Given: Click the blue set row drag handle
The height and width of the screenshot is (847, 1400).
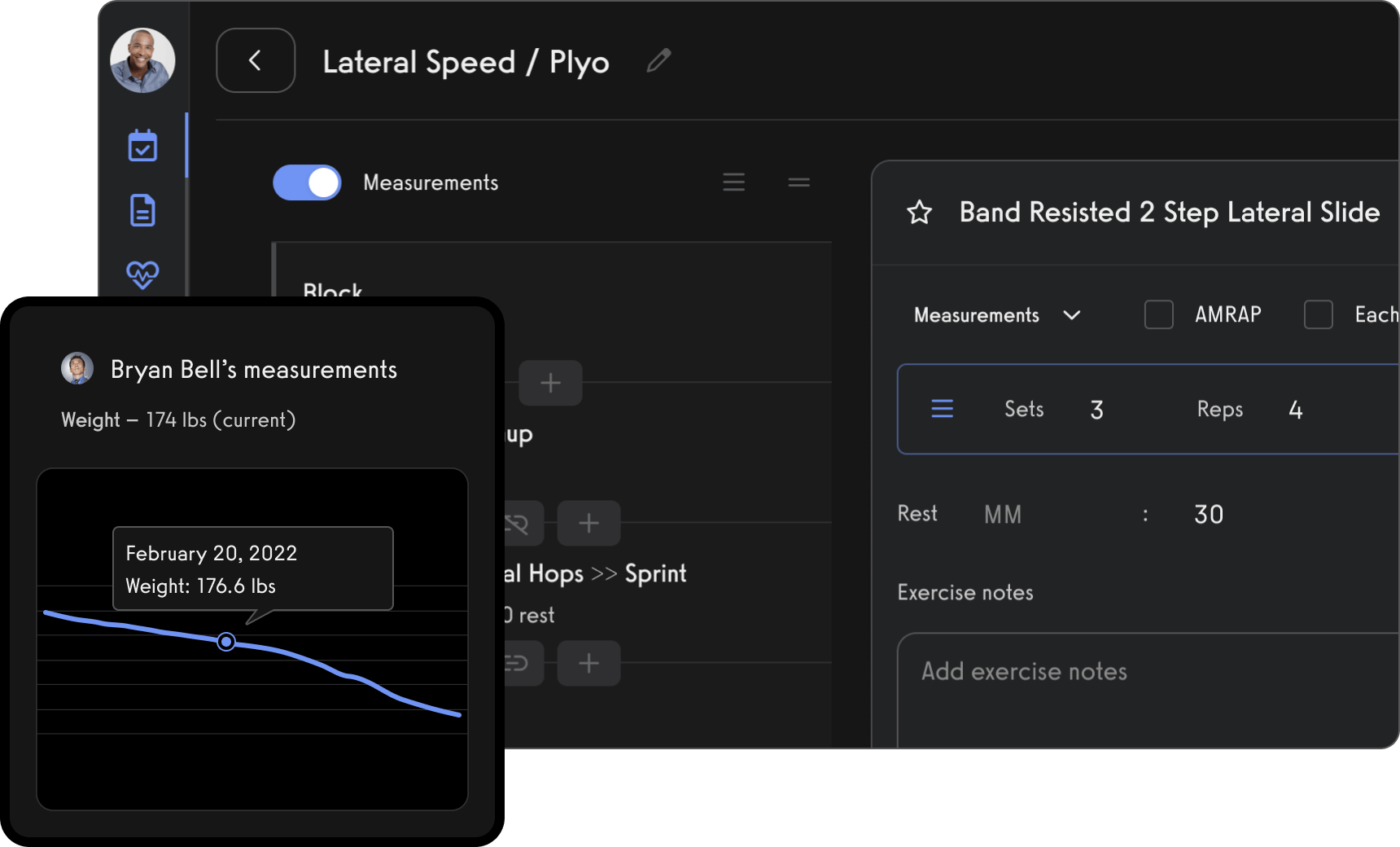Looking at the screenshot, I should coord(942,409).
